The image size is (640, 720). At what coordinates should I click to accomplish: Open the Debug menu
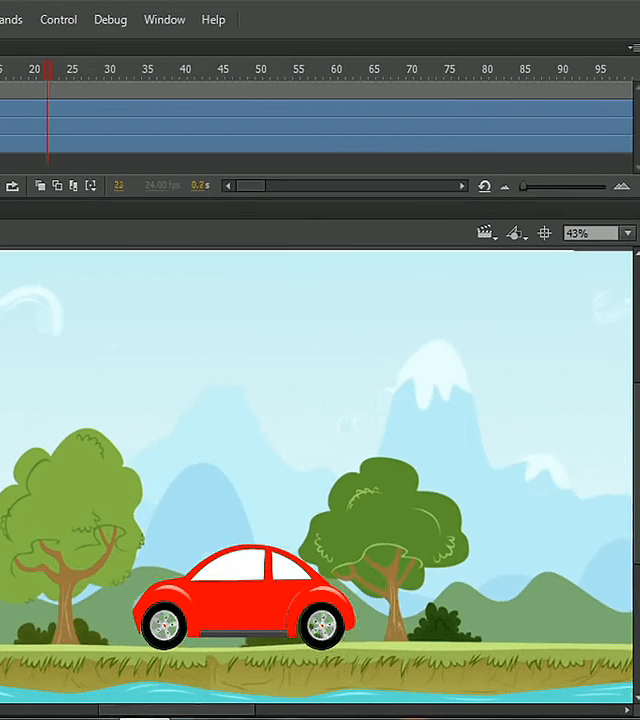[110, 20]
